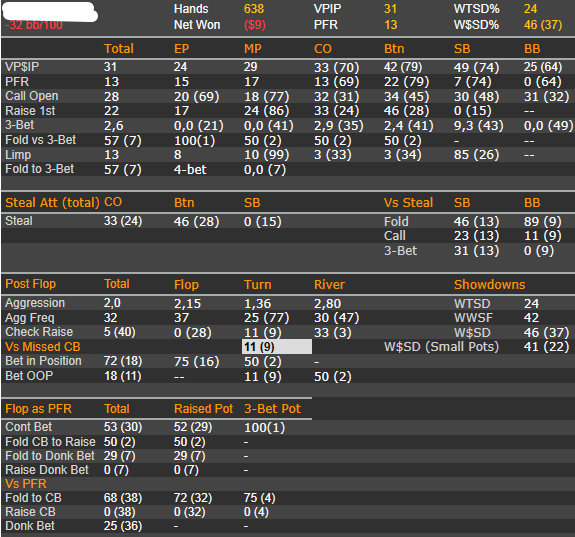The image size is (575, 537).
Task: Click the Hands count value 638
Action: click(254, 9)
